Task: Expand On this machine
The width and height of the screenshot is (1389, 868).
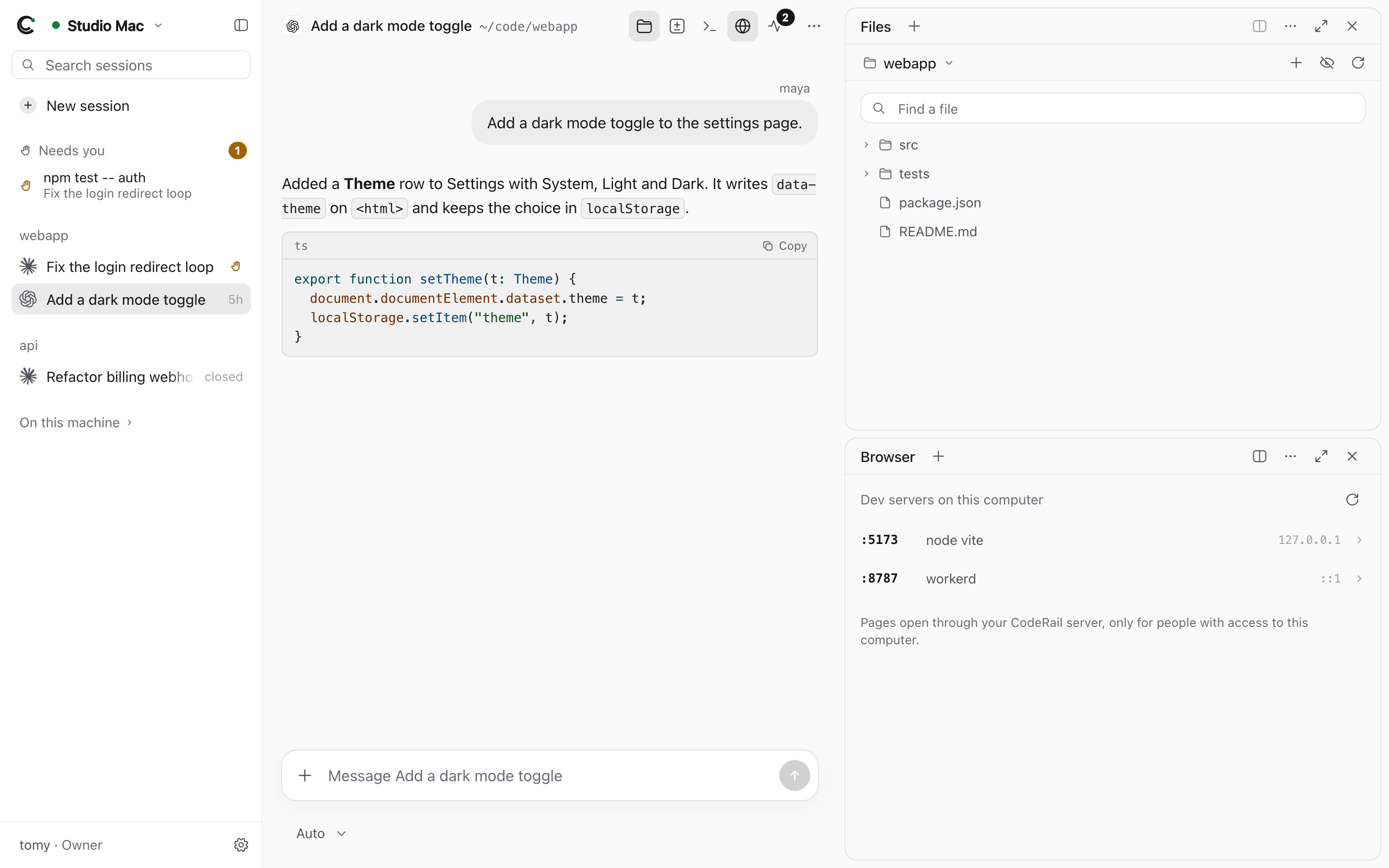Action: click(76, 422)
